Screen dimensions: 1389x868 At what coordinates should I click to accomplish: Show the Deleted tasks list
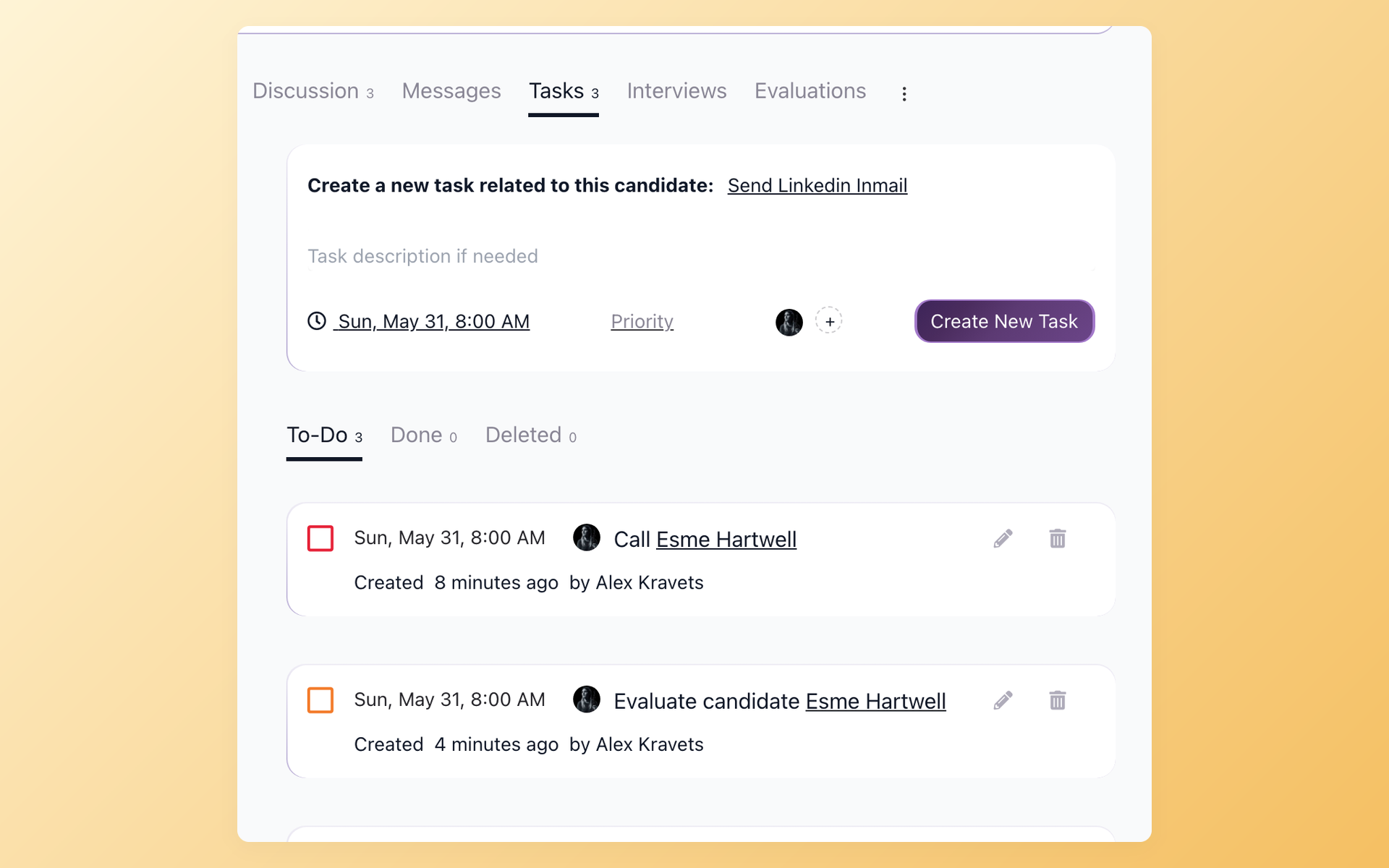(x=531, y=435)
